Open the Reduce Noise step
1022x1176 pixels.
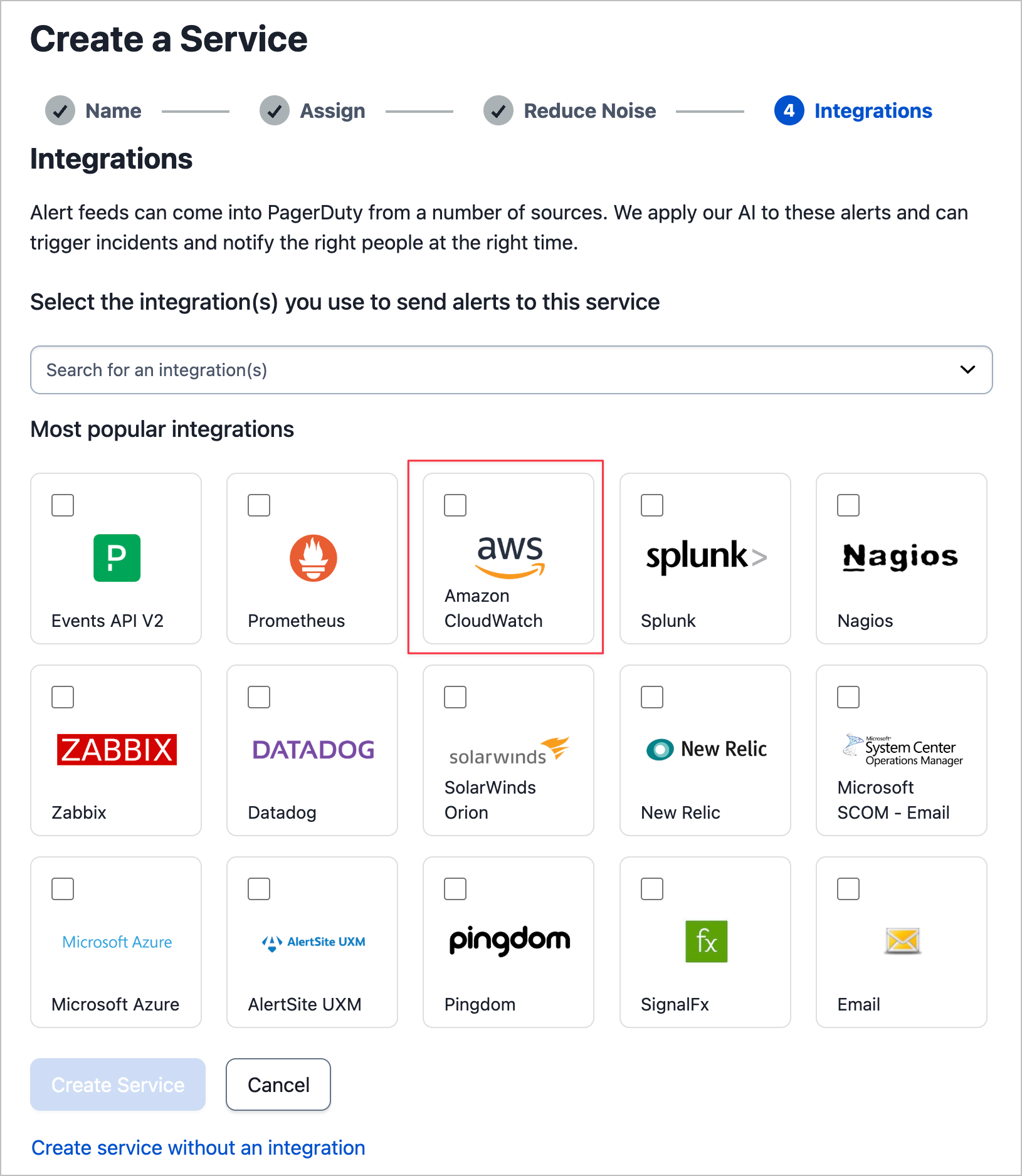click(589, 111)
